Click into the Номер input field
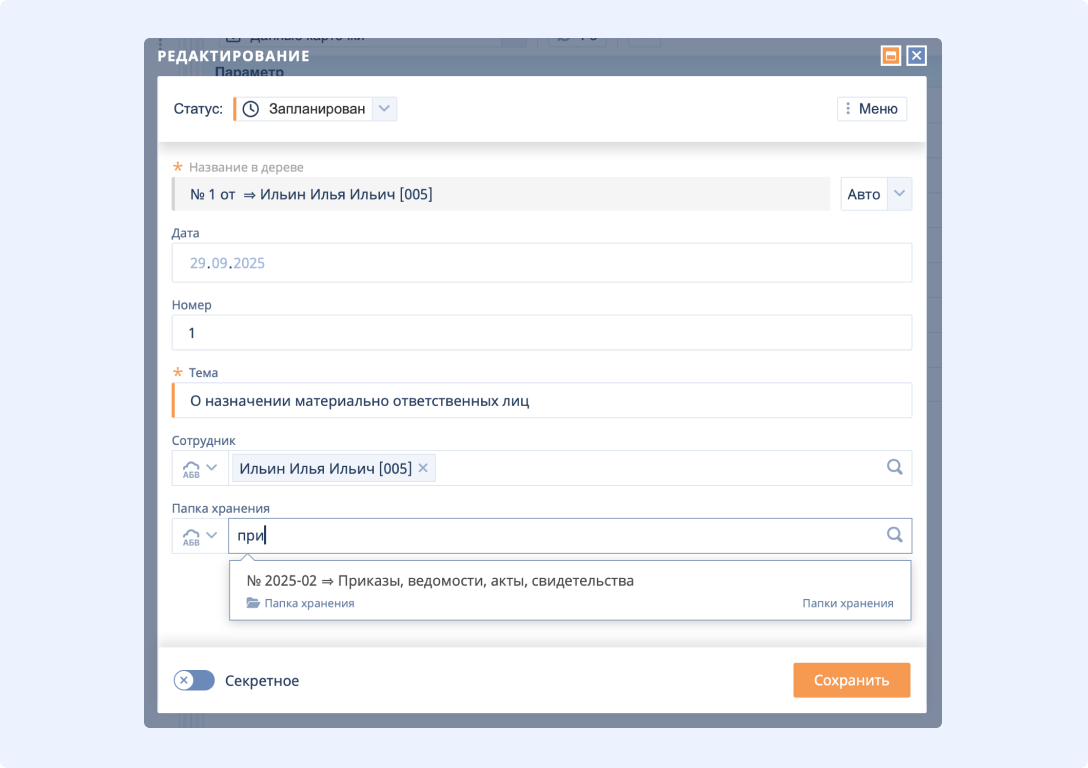 pyautogui.click(x=540, y=333)
